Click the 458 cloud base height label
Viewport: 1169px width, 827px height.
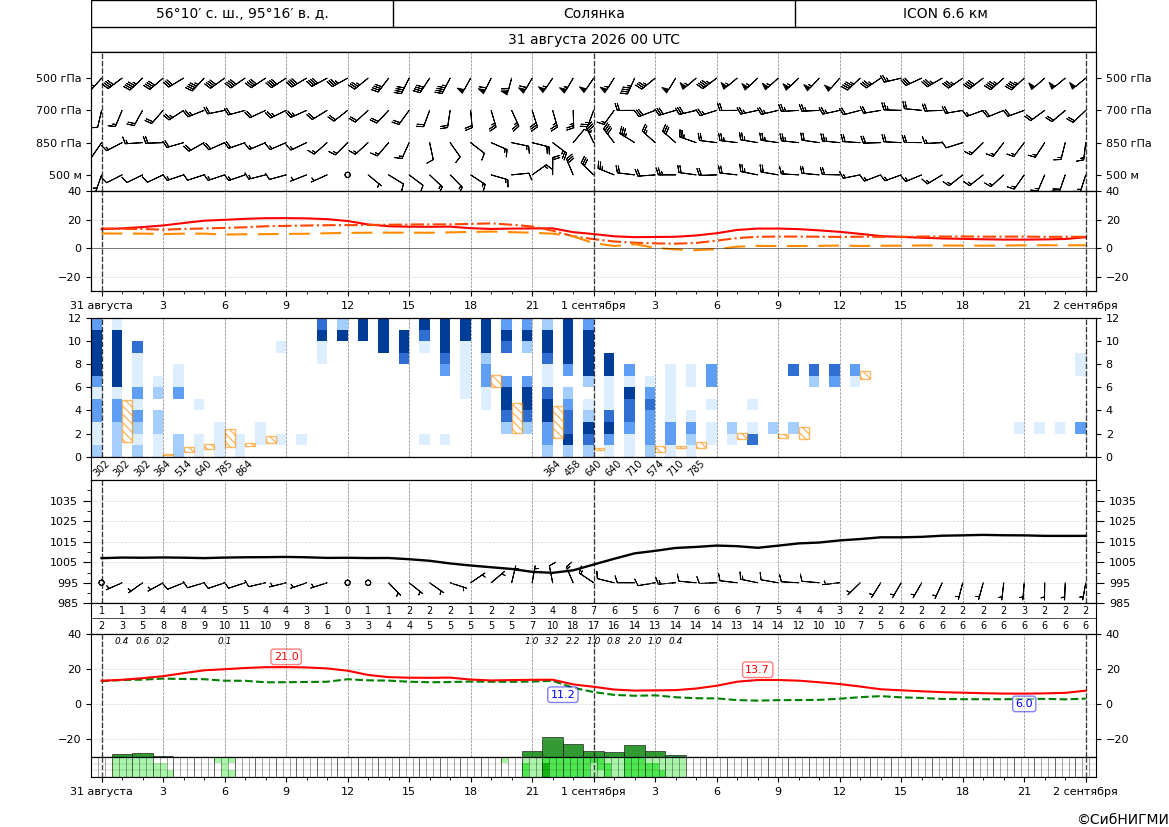pyautogui.click(x=571, y=468)
